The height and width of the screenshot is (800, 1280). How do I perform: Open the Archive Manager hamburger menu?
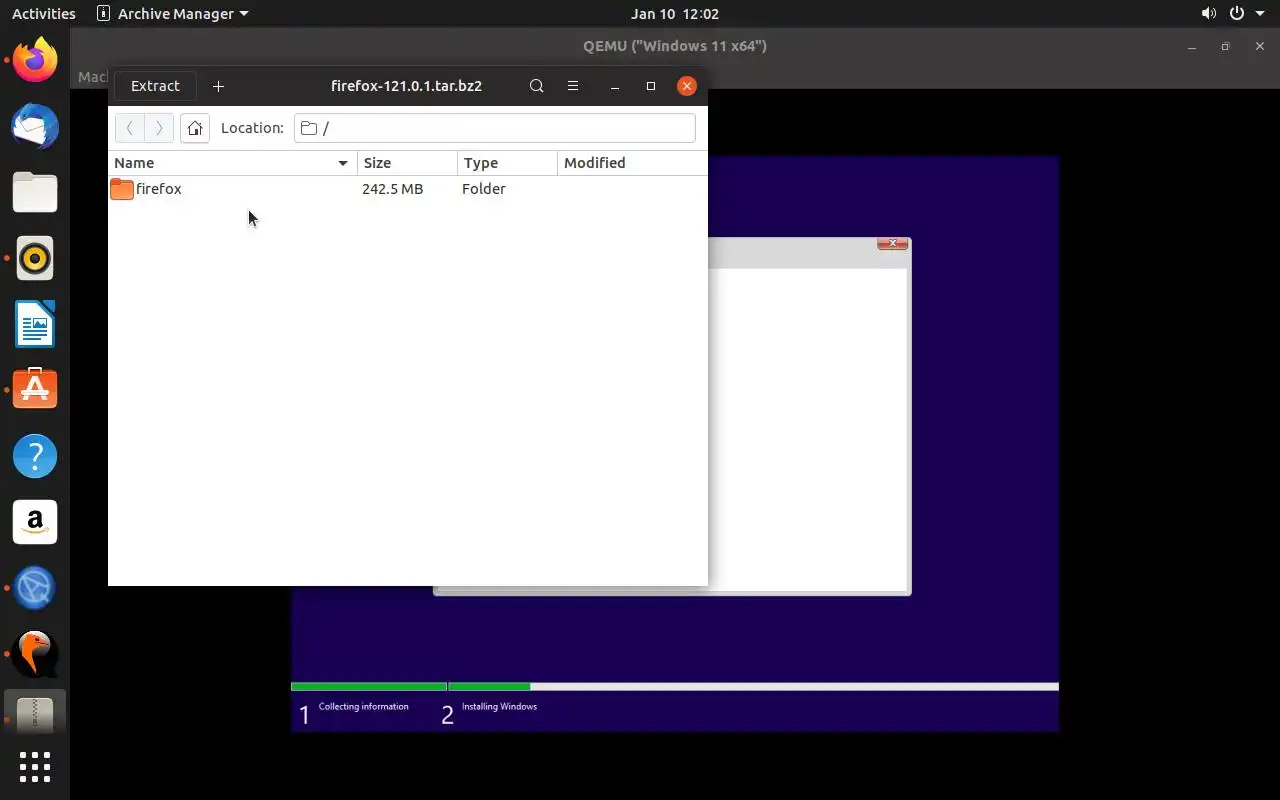click(x=573, y=86)
